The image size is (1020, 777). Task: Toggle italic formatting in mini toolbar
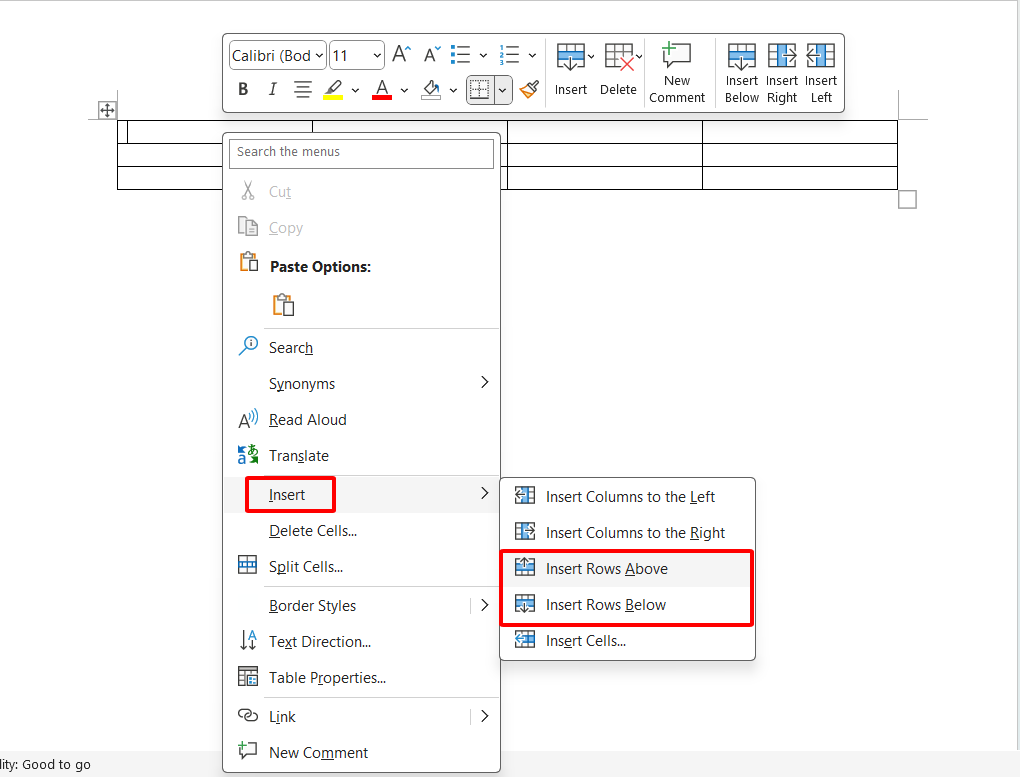(x=272, y=90)
